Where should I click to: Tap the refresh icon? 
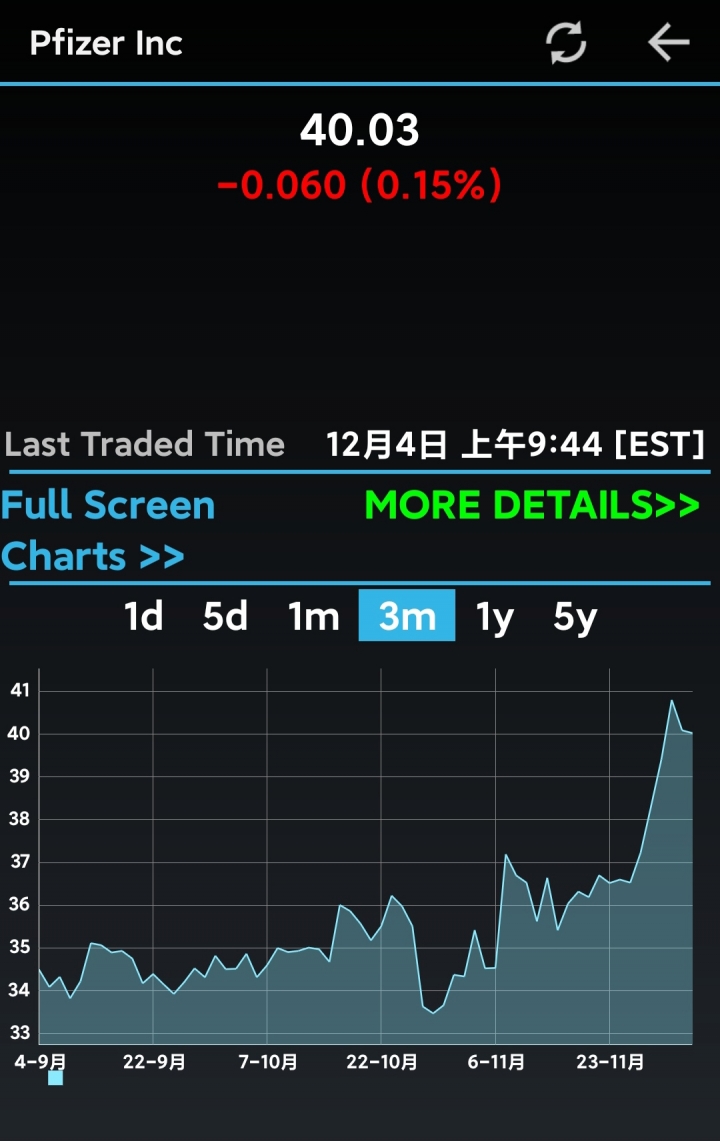pyautogui.click(x=566, y=42)
